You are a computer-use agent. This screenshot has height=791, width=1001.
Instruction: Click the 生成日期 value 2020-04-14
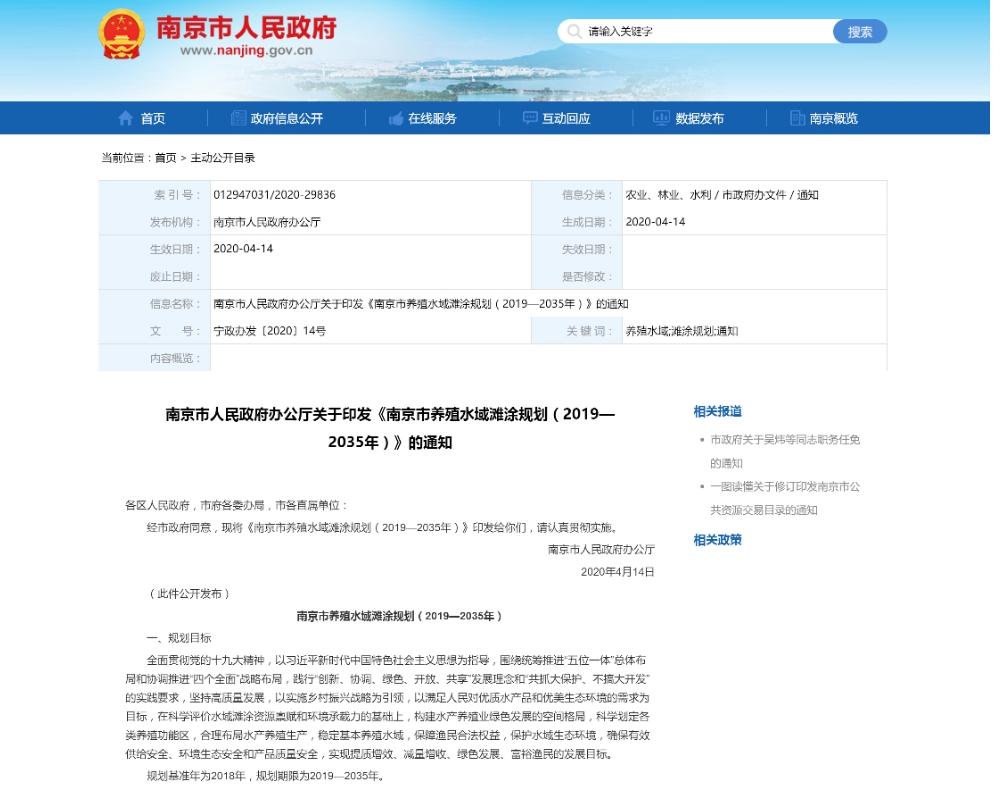click(655, 222)
